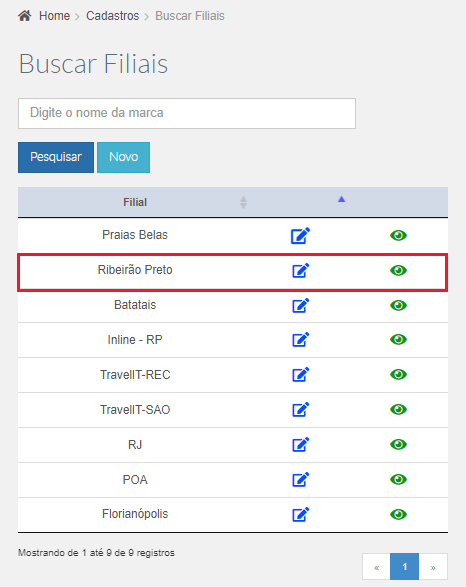
Task: Go to Home breadcrumb link
Action: (54, 16)
